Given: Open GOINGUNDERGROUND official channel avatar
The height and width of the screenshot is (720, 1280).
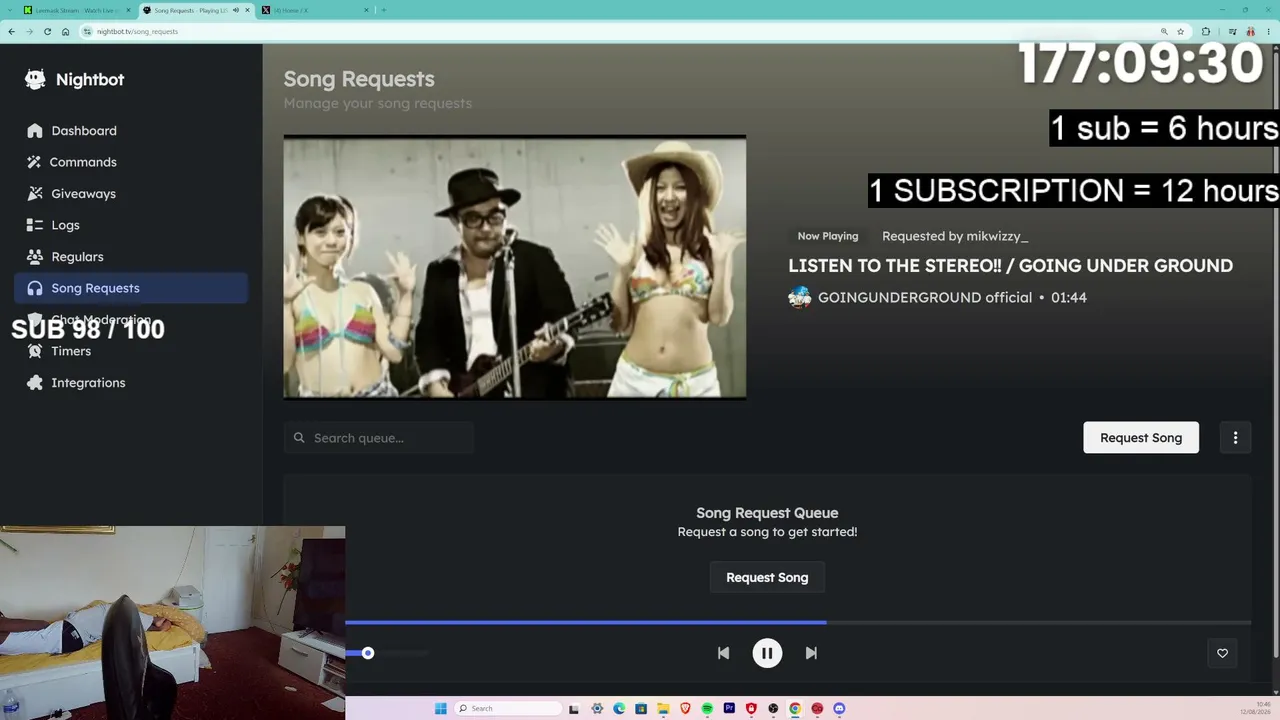Looking at the screenshot, I should [800, 297].
